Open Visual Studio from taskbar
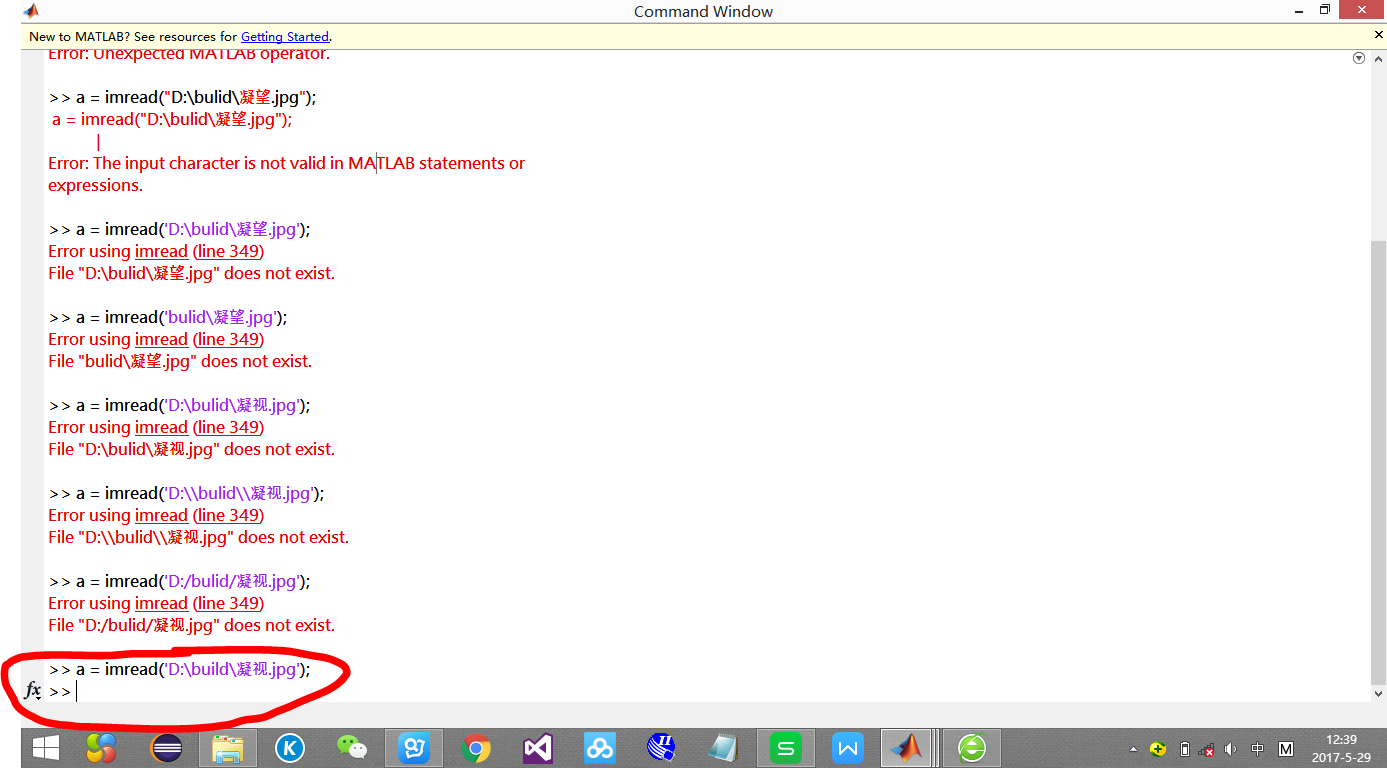 [538, 747]
